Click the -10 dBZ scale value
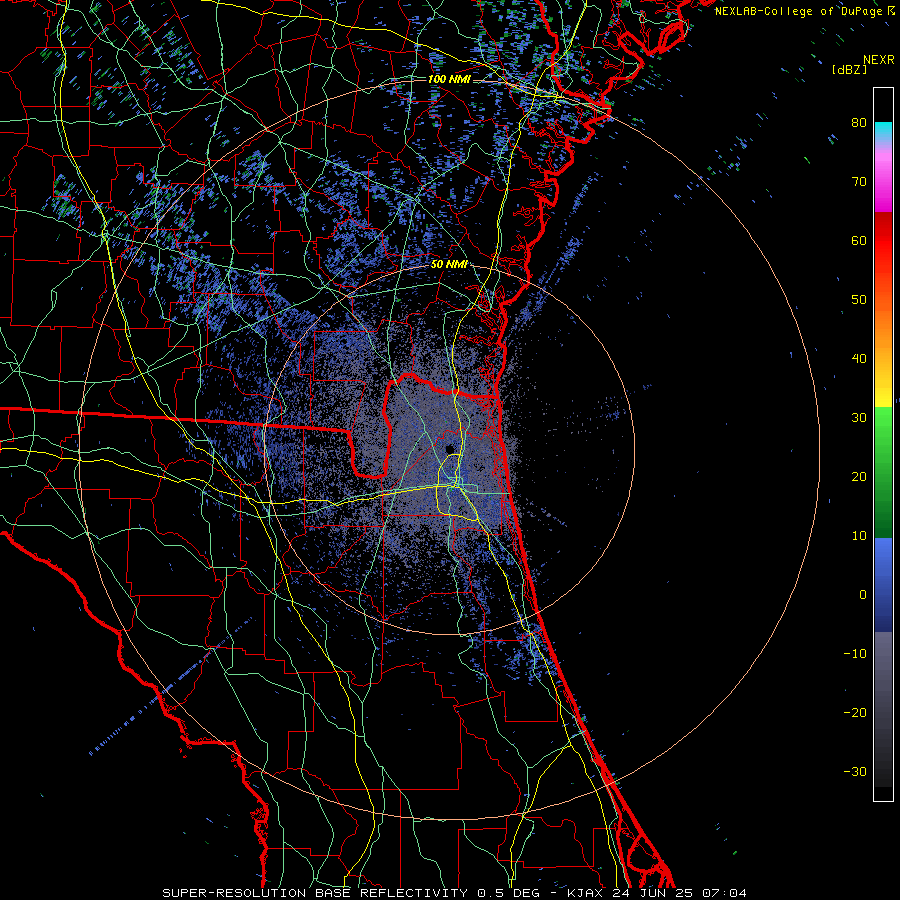This screenshot has width=900, height=900. pyautogui.click(x=855, y=654)
